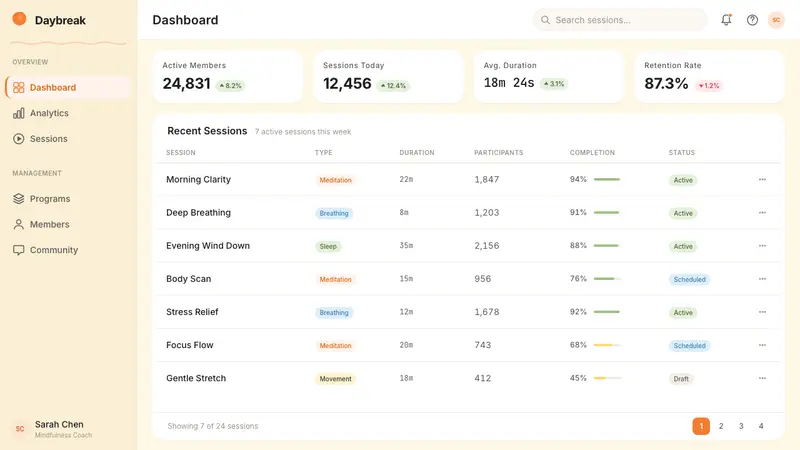The image size is (800, 450).
Task: Go to page 1 of sessions
Action: [x=701, y=426]
